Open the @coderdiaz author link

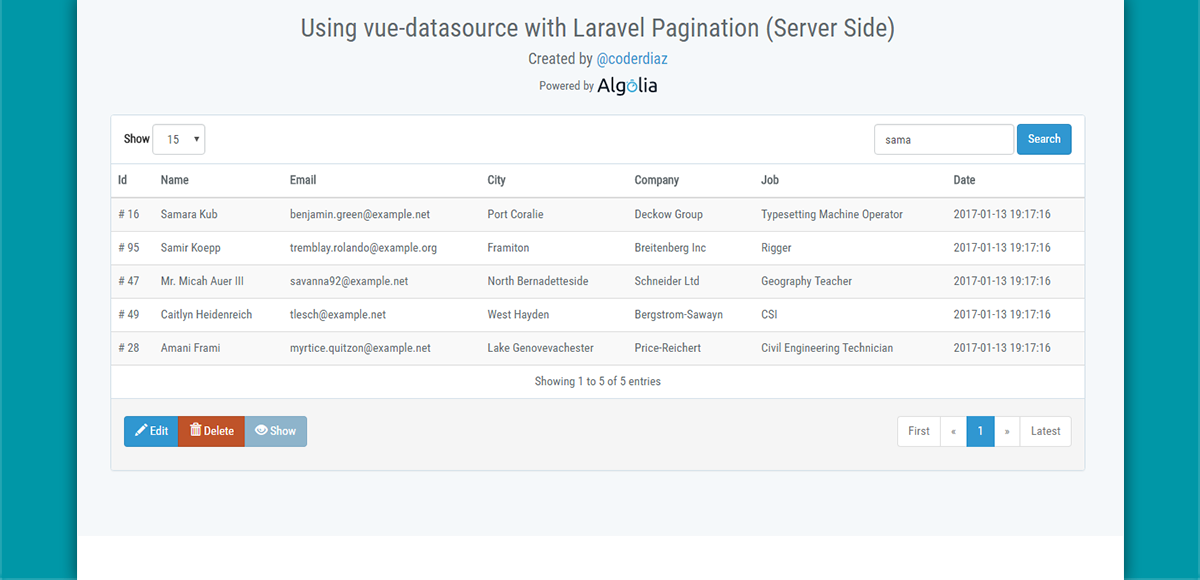click(x=632, y=59)
